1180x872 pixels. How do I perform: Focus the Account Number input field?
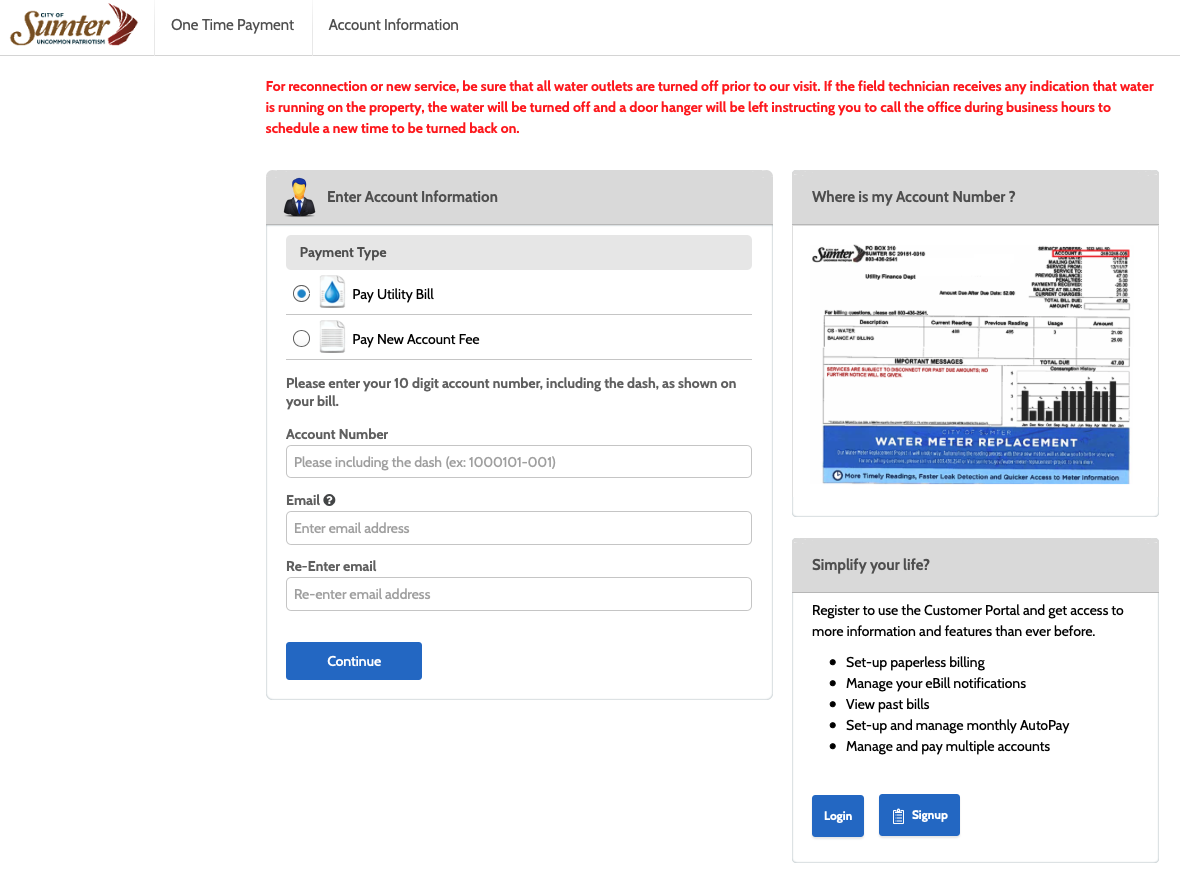519,462
